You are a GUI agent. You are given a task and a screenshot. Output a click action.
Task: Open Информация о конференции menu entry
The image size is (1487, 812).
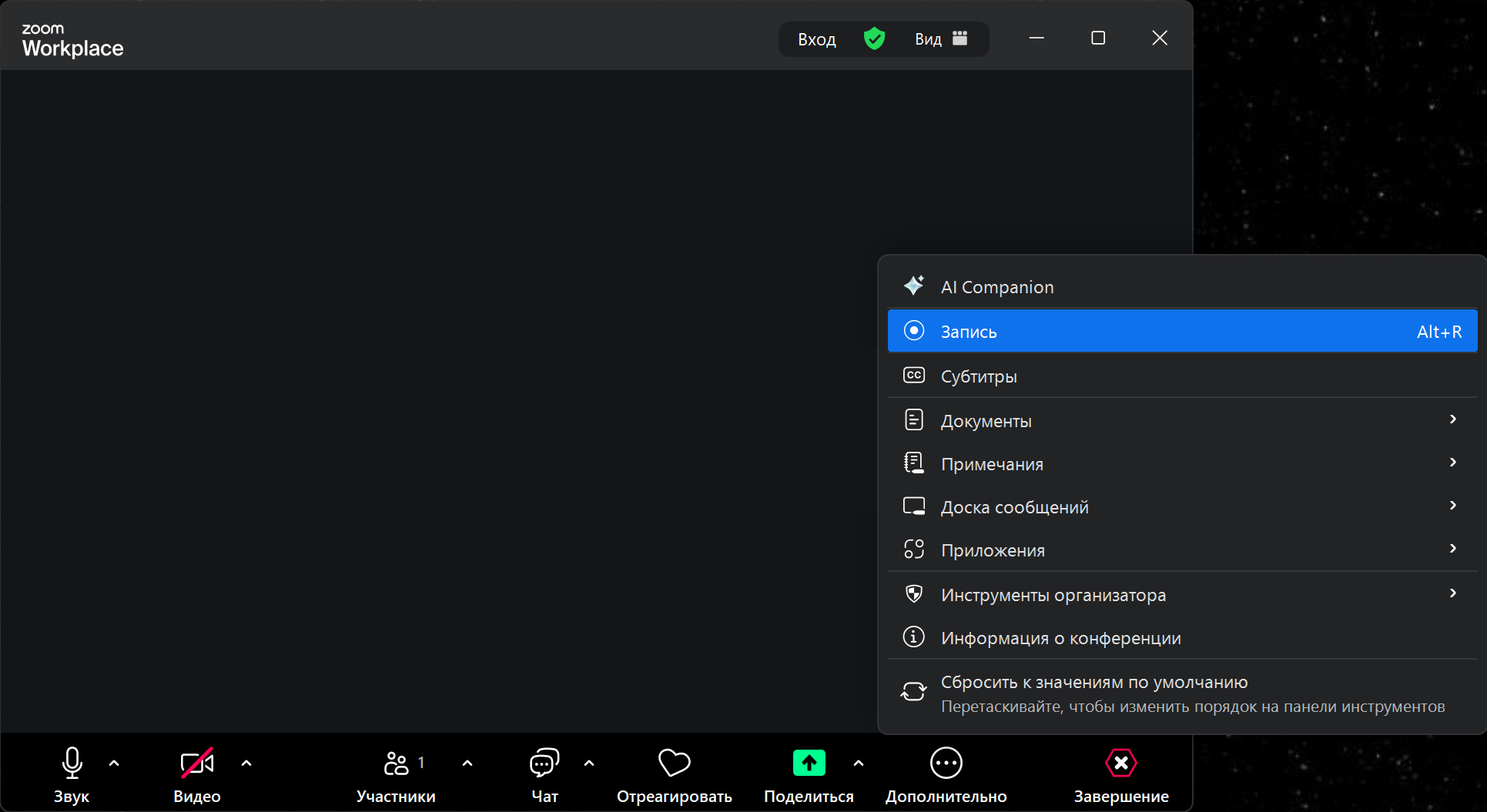pyautogui.click(x=1060, y=638)
